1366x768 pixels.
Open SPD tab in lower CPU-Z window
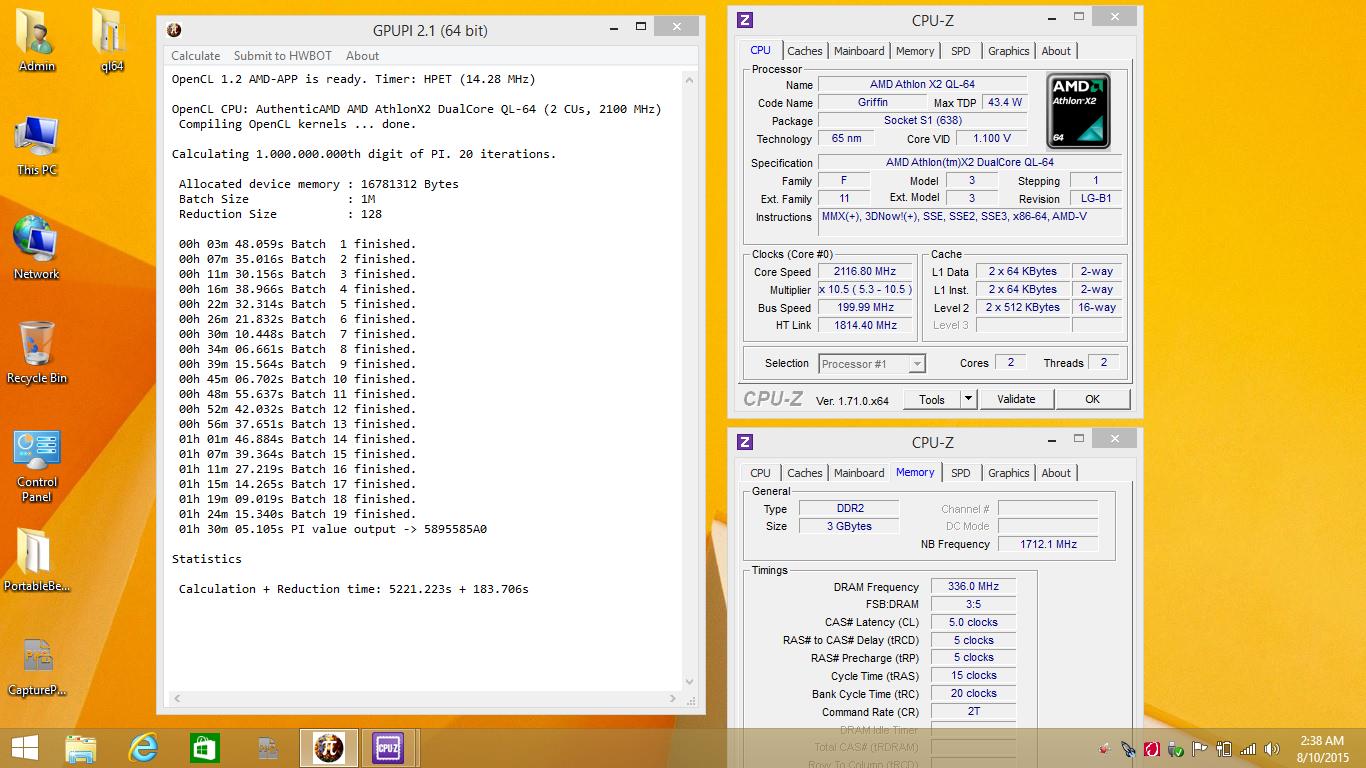coord(960,473)
